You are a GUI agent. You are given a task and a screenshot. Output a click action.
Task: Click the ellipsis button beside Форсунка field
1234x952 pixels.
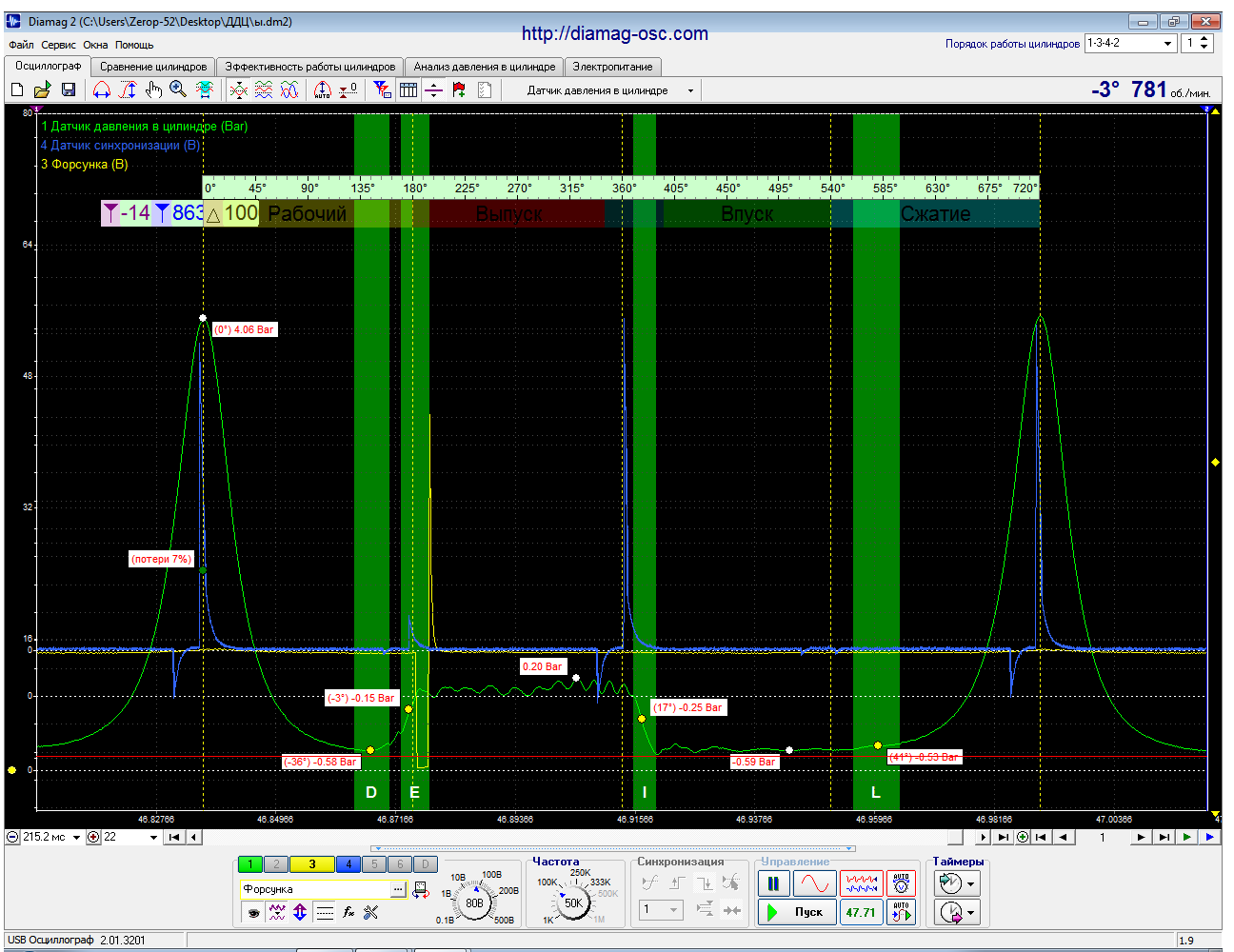coord(399,889)
